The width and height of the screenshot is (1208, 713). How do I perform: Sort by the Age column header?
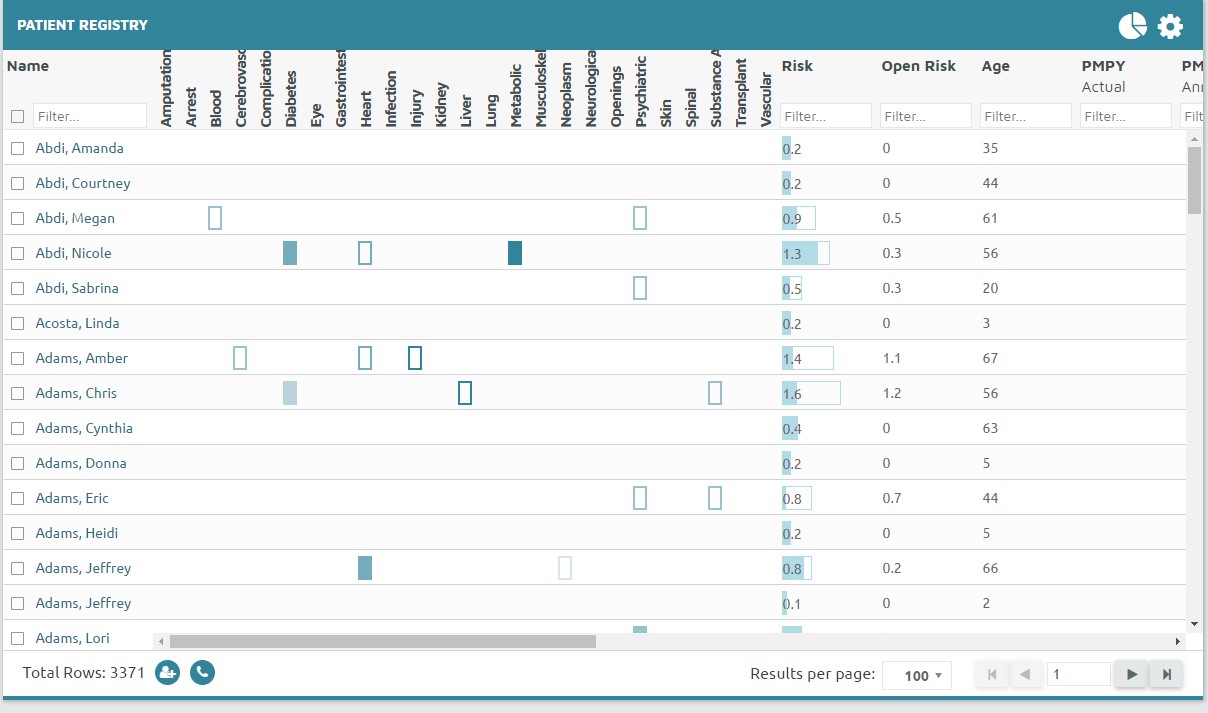tap(995, 66)
